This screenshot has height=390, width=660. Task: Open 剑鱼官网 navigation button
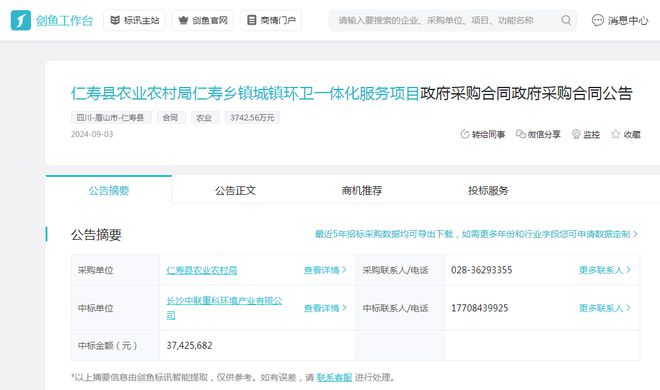(x=202, y=20)
